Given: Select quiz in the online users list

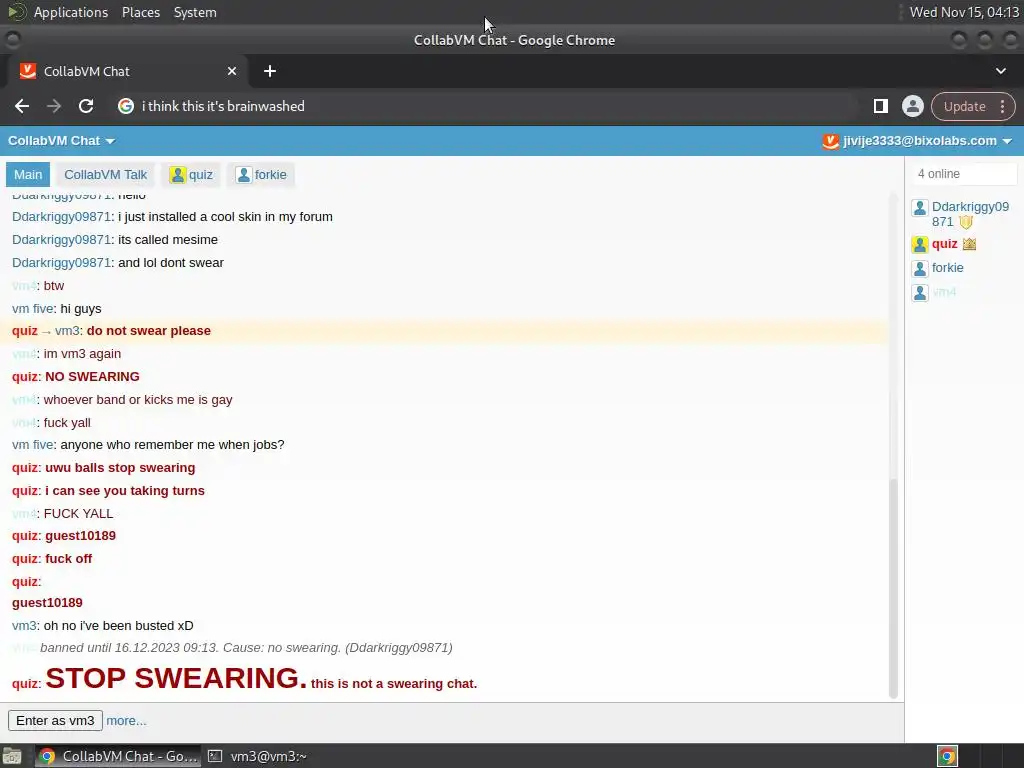Looking at the screenshot, I should 944,244.
